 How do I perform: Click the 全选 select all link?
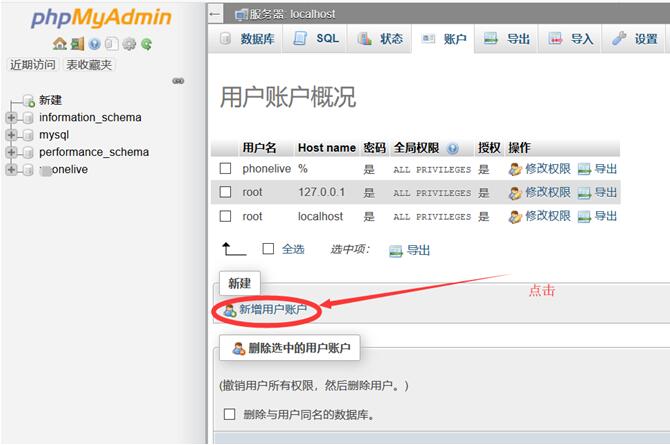pyautogui.click(x=293, y=249)
